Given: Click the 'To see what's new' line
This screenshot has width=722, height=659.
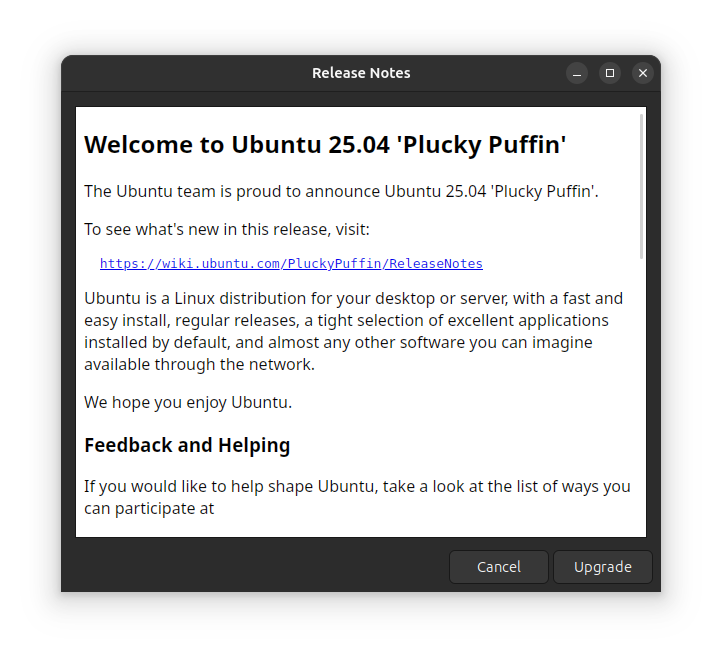Looking at the screenshot, I should pyautogui.click(x=227, y=230).
